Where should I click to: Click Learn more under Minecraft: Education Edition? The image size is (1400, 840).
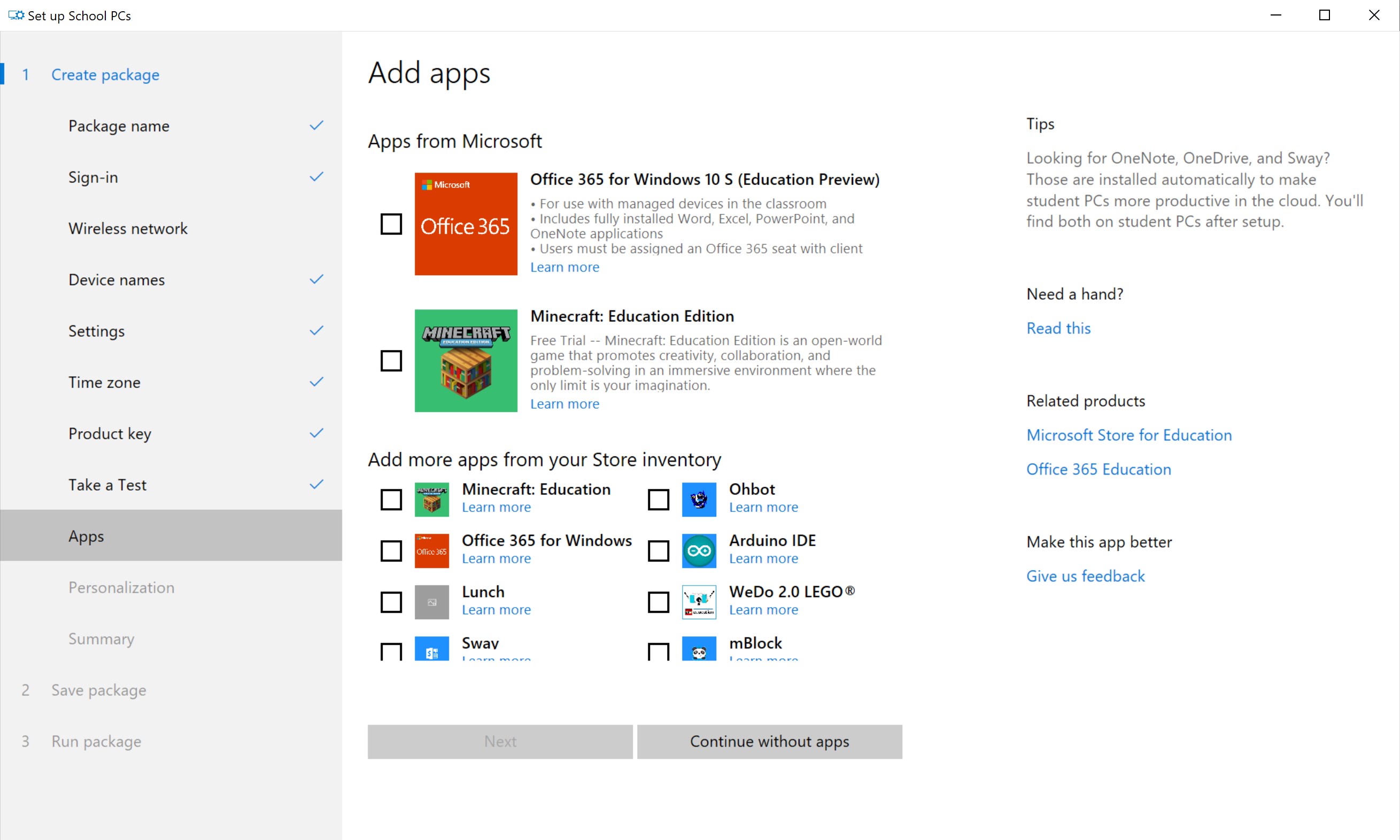click(564, 403)
